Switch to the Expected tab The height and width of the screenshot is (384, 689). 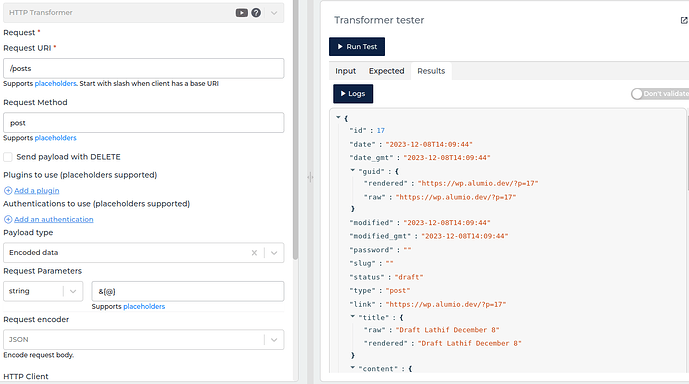tap(386, 71)
